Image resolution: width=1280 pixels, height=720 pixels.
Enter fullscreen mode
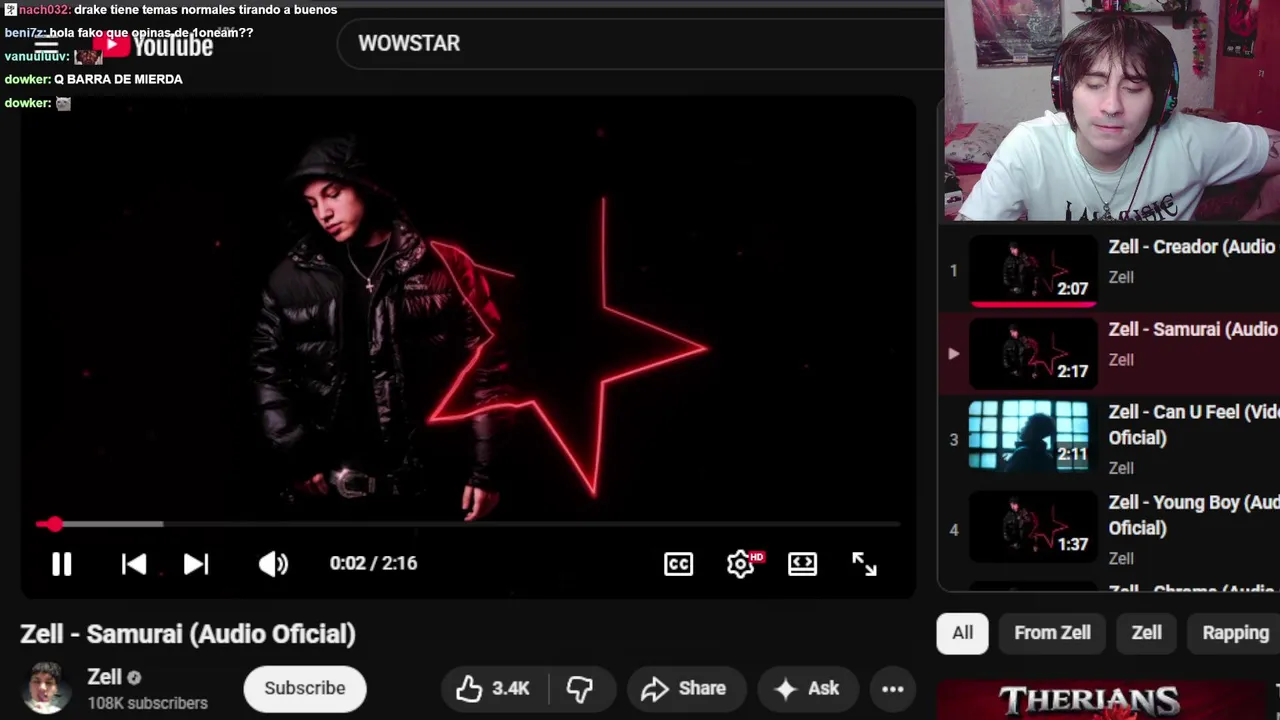coord(864,564)
